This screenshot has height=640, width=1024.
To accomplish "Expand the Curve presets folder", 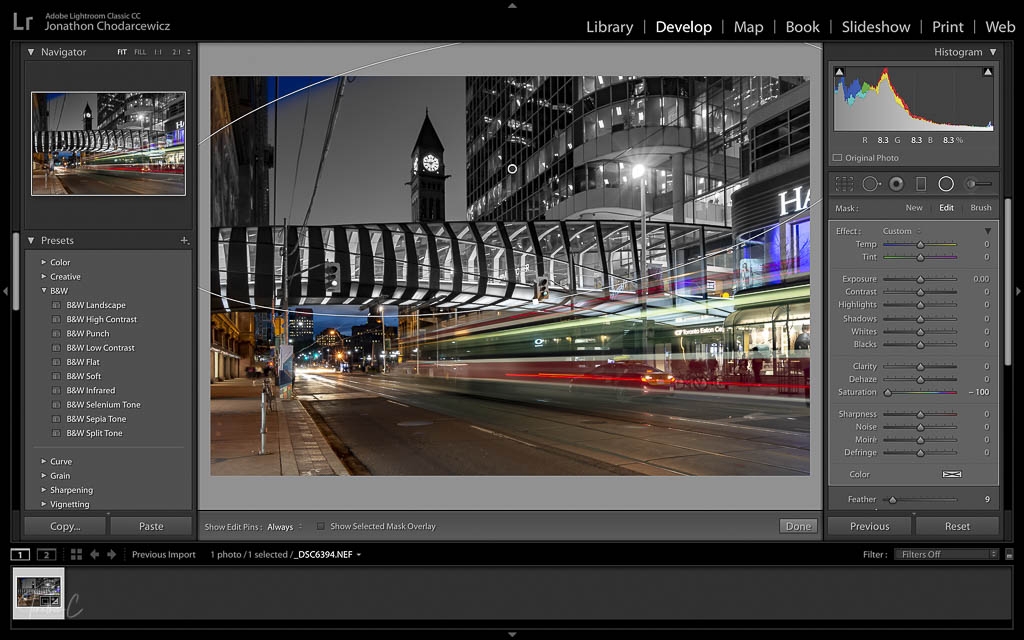I will [44, 462].
